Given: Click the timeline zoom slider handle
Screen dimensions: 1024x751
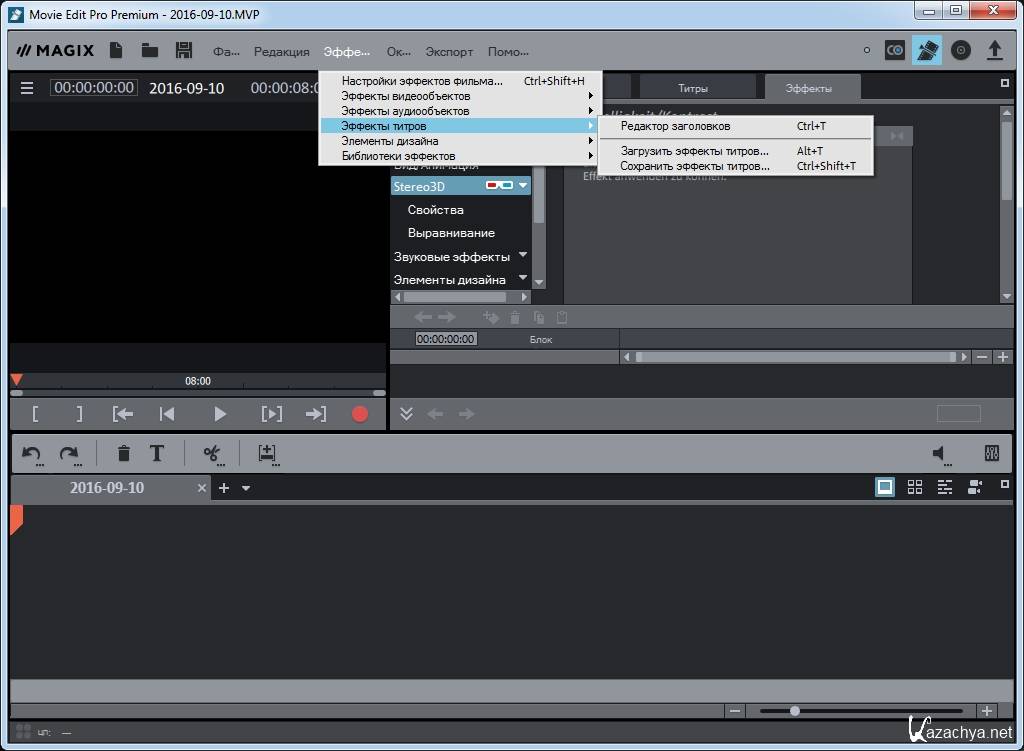Looking at the screenshot, I should click(795, 711).
